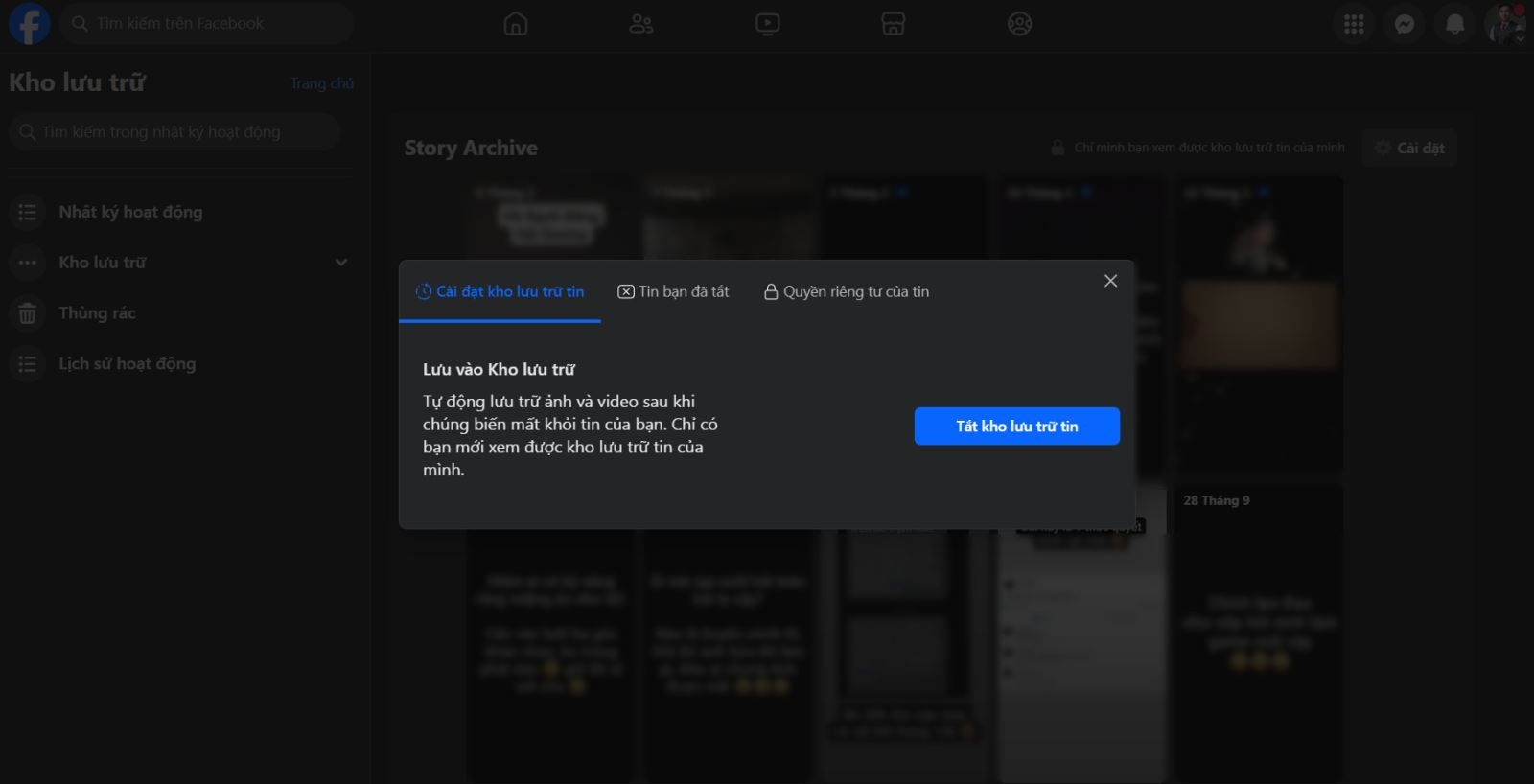Open the Trang chủ link
This screenshot has width=1534, height=784.
322,83
